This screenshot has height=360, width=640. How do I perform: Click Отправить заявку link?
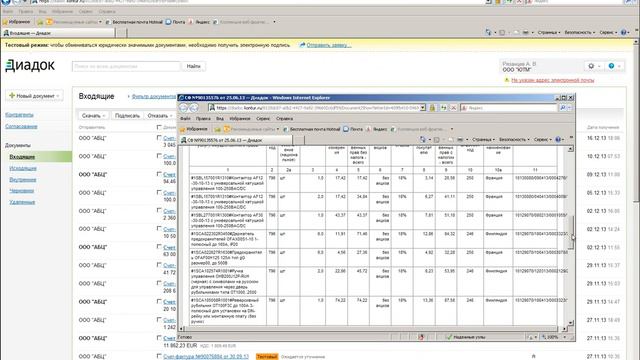coord(329,45)
